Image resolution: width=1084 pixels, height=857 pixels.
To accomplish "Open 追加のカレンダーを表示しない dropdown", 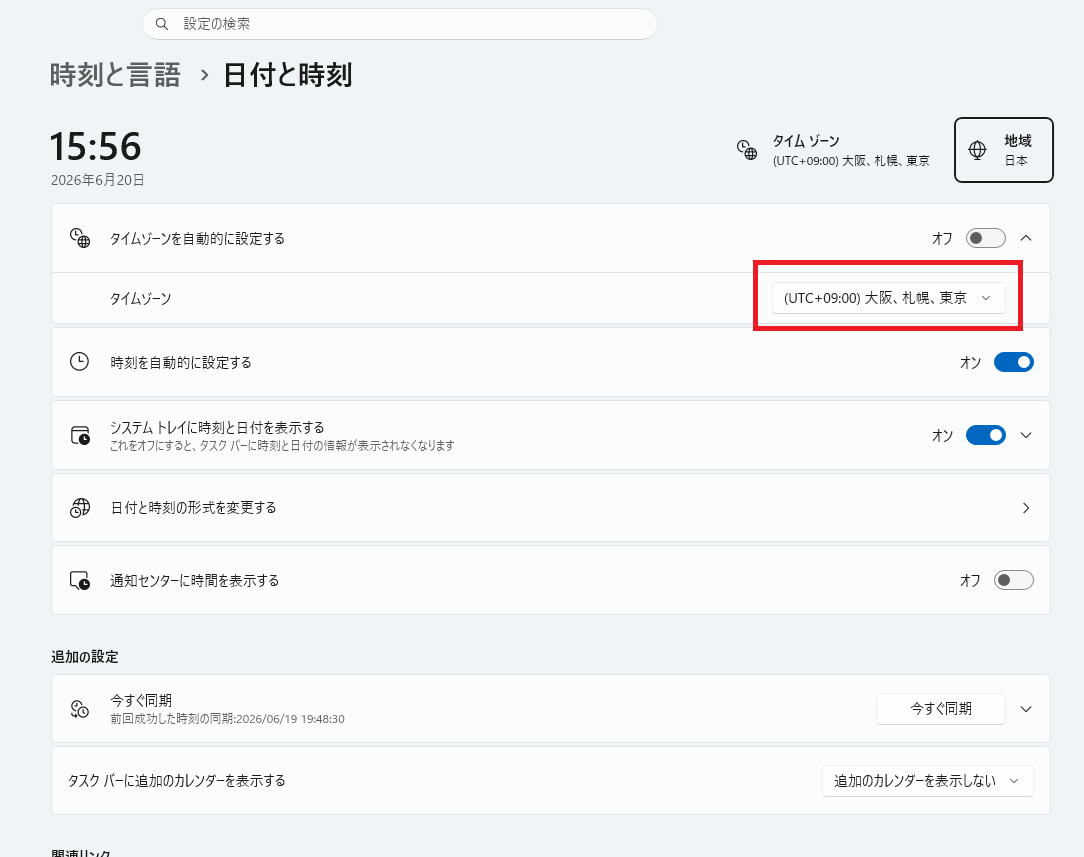I will point(928,781).
